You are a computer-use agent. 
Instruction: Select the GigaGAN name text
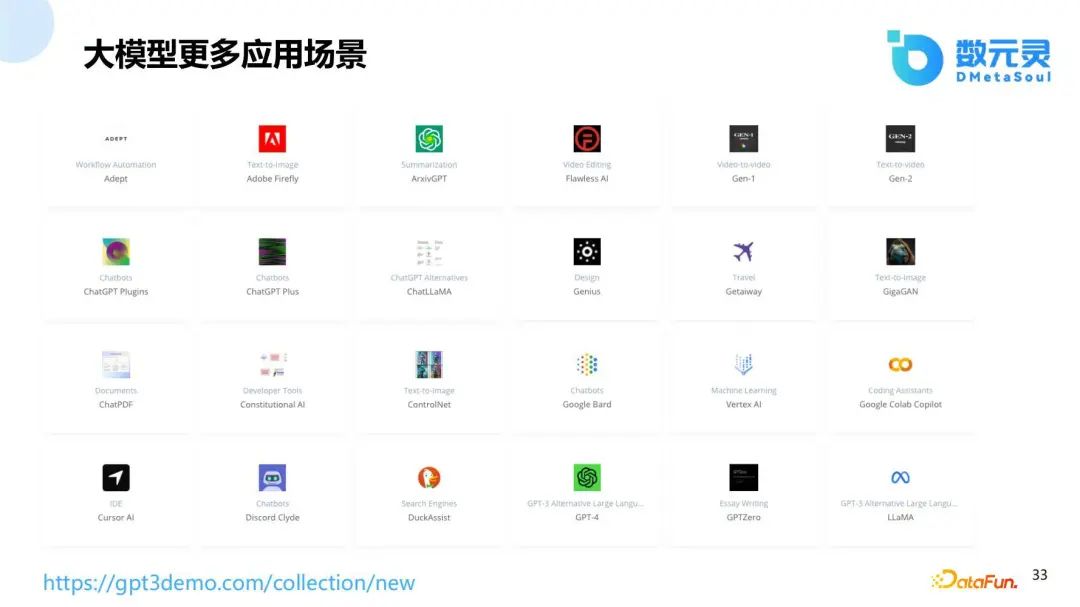pos(900,291)
